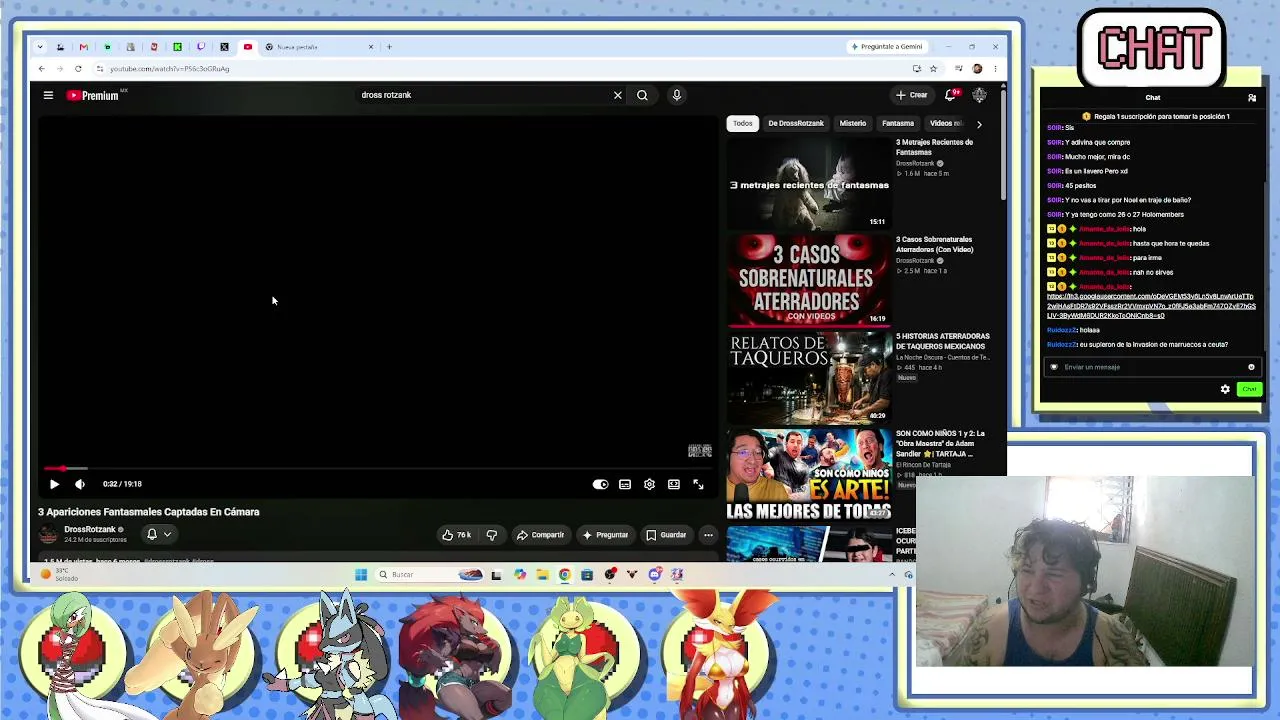The height and width of the screenshot is (720, 1280).
Task: Open the Son Como Niños video thumbnail
Action: (809, 474)
